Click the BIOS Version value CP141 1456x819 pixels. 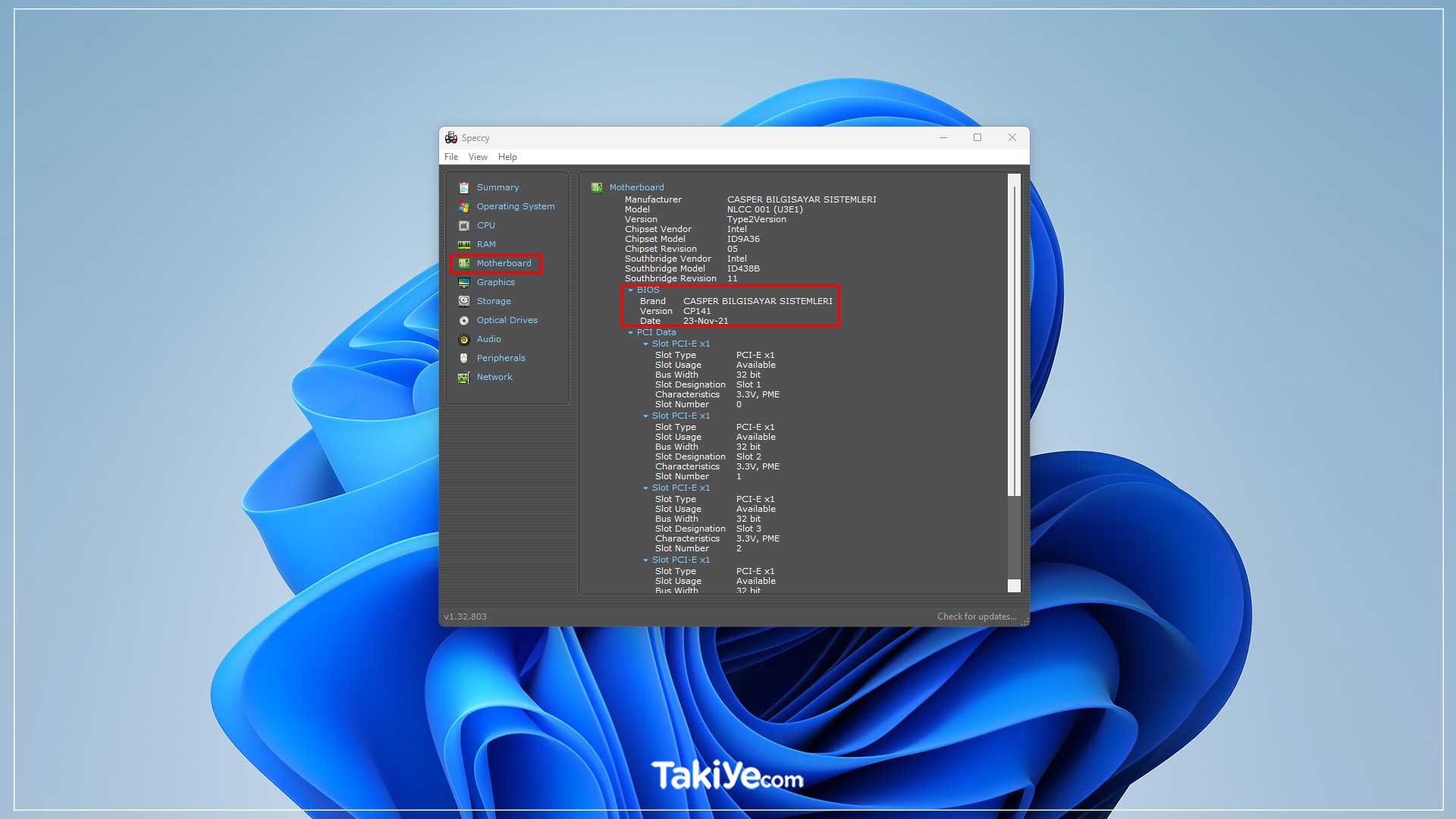[x=697, y=311]
